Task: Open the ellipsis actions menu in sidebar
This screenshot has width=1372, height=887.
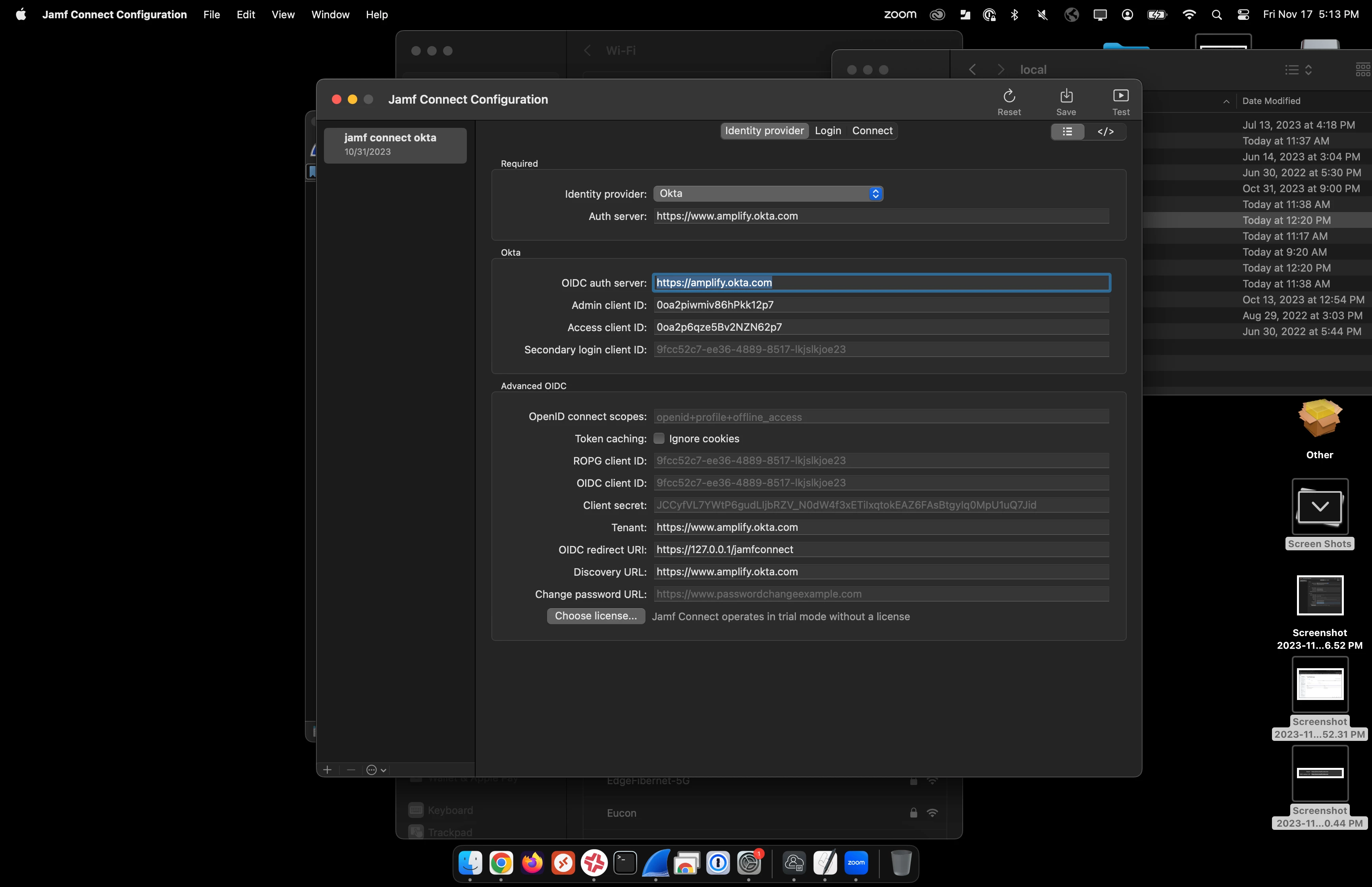Action: tap(376, 769)
